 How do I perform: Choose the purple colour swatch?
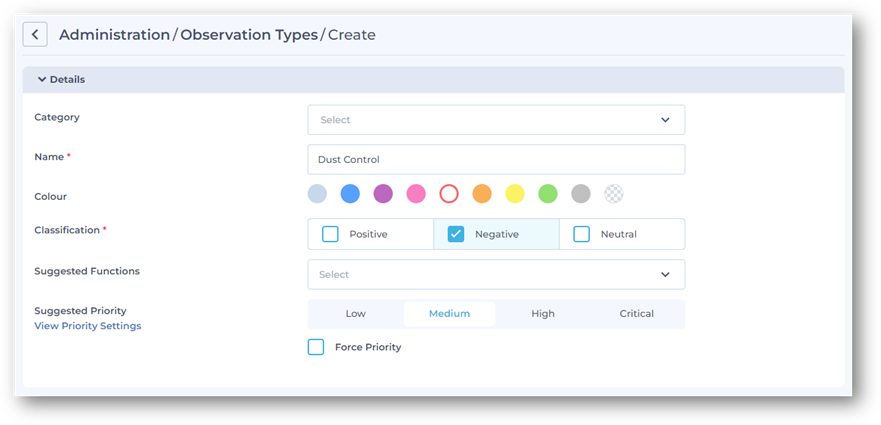(383, 194)
